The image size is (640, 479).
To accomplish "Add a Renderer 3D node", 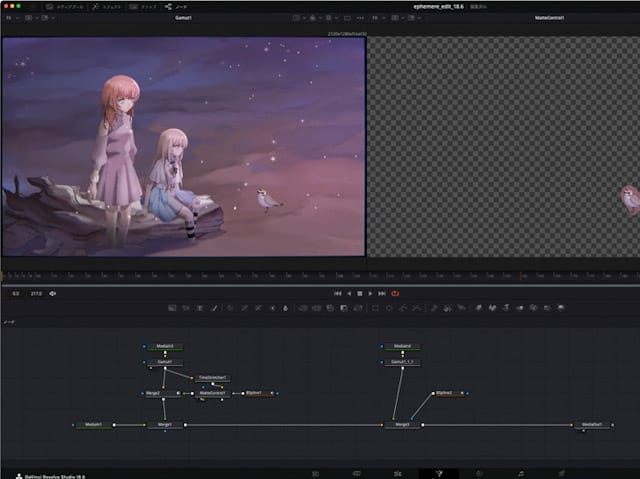I will click(561, 308).
